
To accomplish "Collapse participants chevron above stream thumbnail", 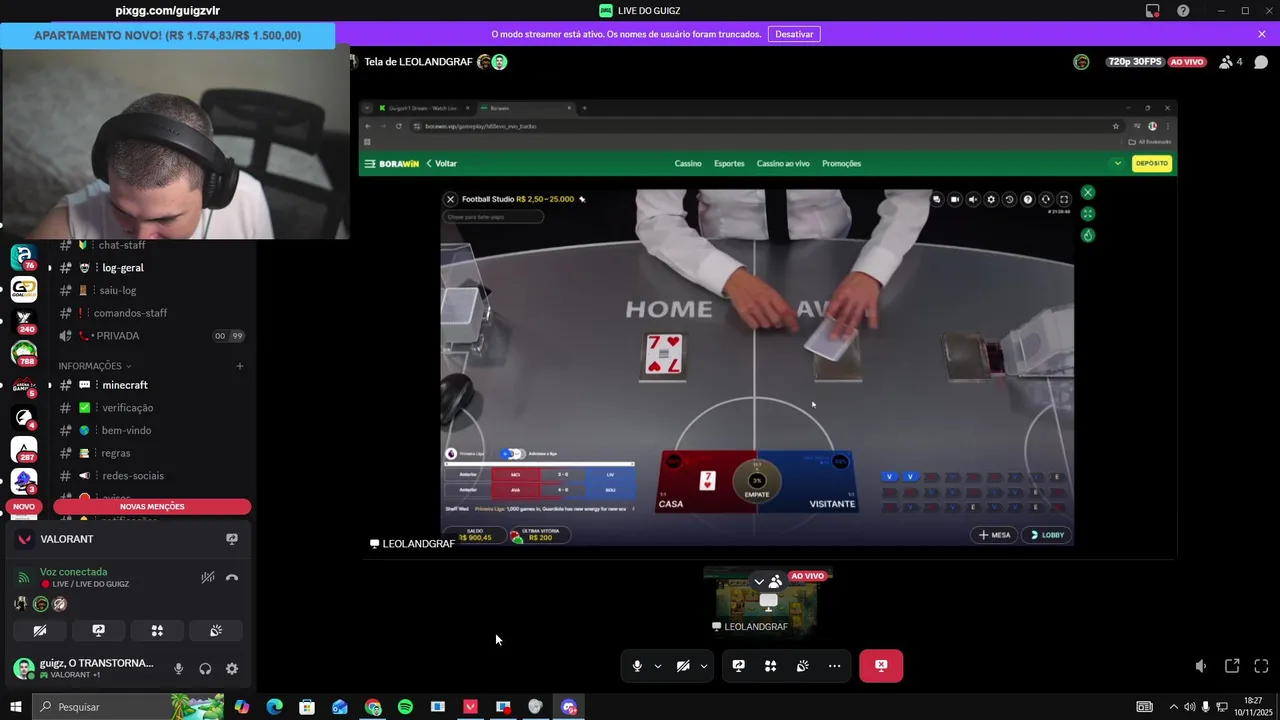I will (x=759, y=581).
